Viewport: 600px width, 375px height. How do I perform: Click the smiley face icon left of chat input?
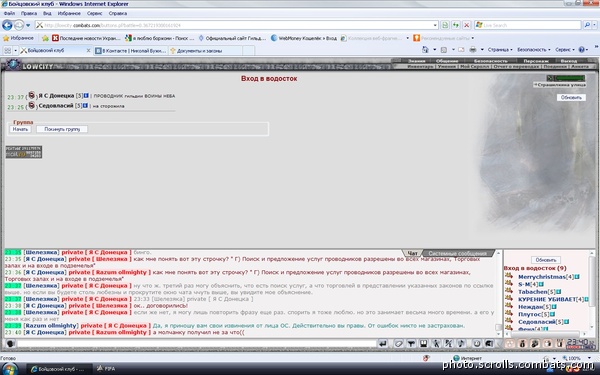(10, 344)
